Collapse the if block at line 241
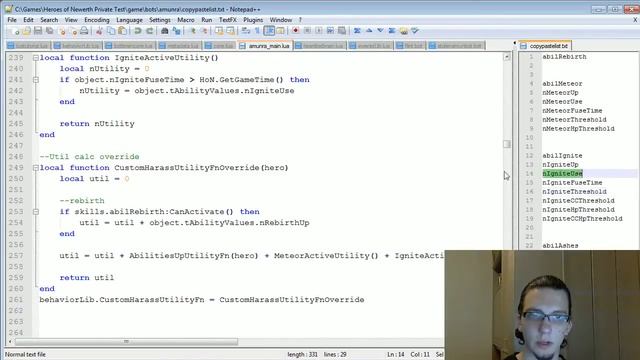The image size is (640, 360). (36, 80)
